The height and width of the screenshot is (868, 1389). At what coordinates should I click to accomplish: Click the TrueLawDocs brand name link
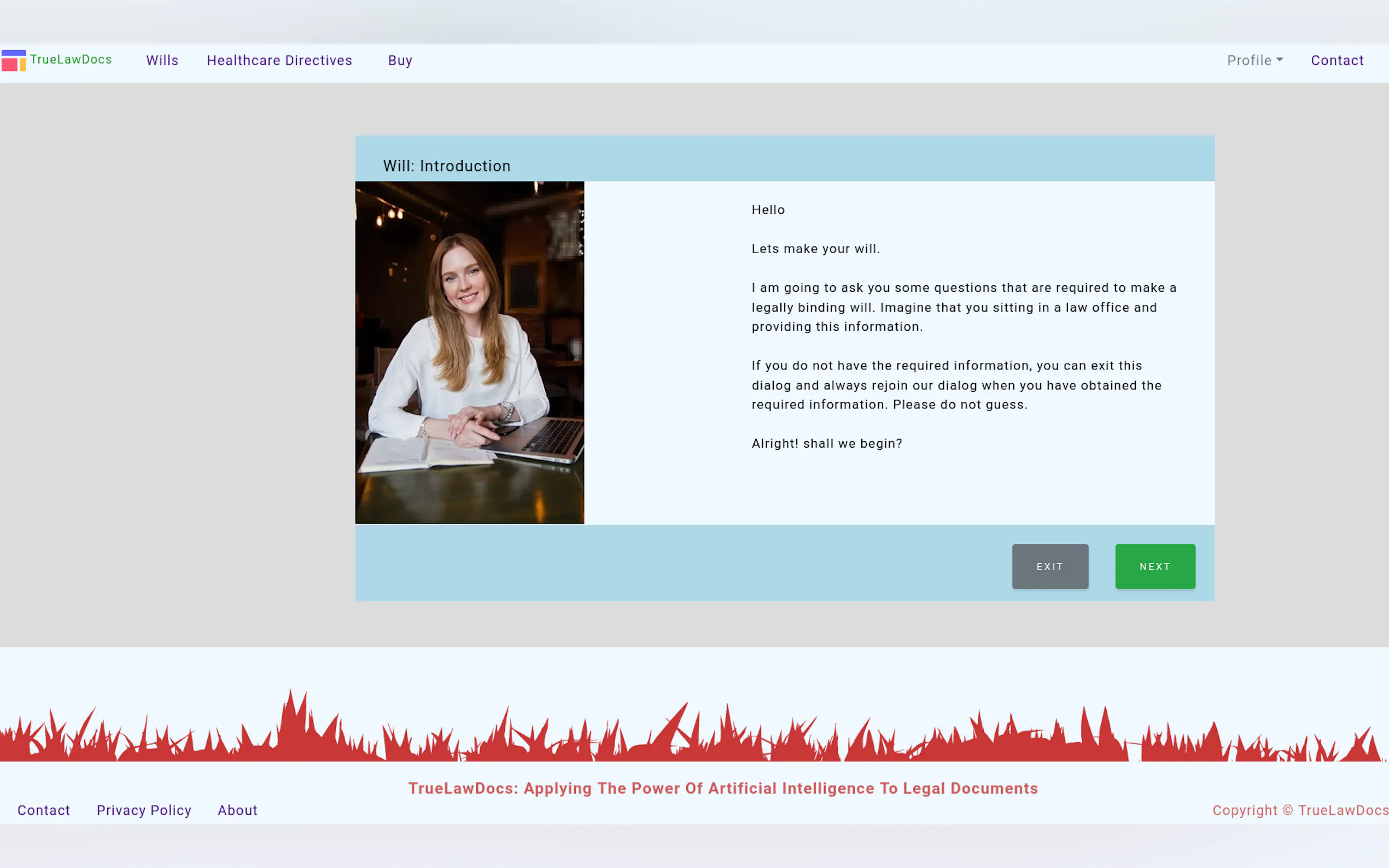pyautogui.click(x=71, y=60)
